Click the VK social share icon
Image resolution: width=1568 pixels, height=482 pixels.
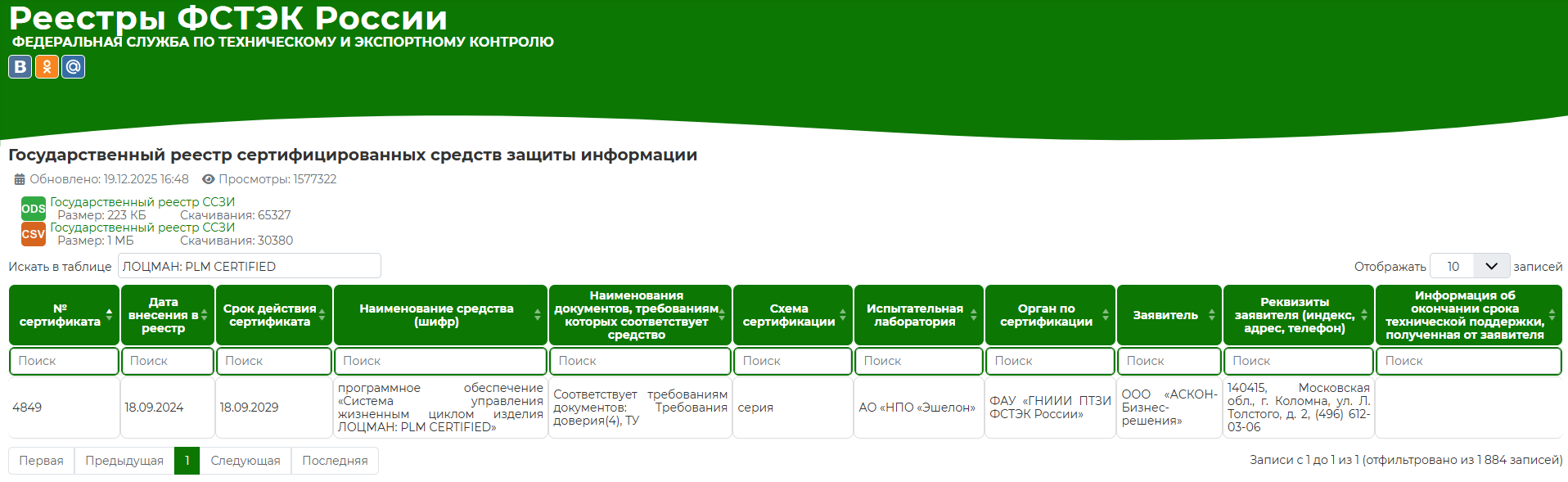(x=20, y=67)
